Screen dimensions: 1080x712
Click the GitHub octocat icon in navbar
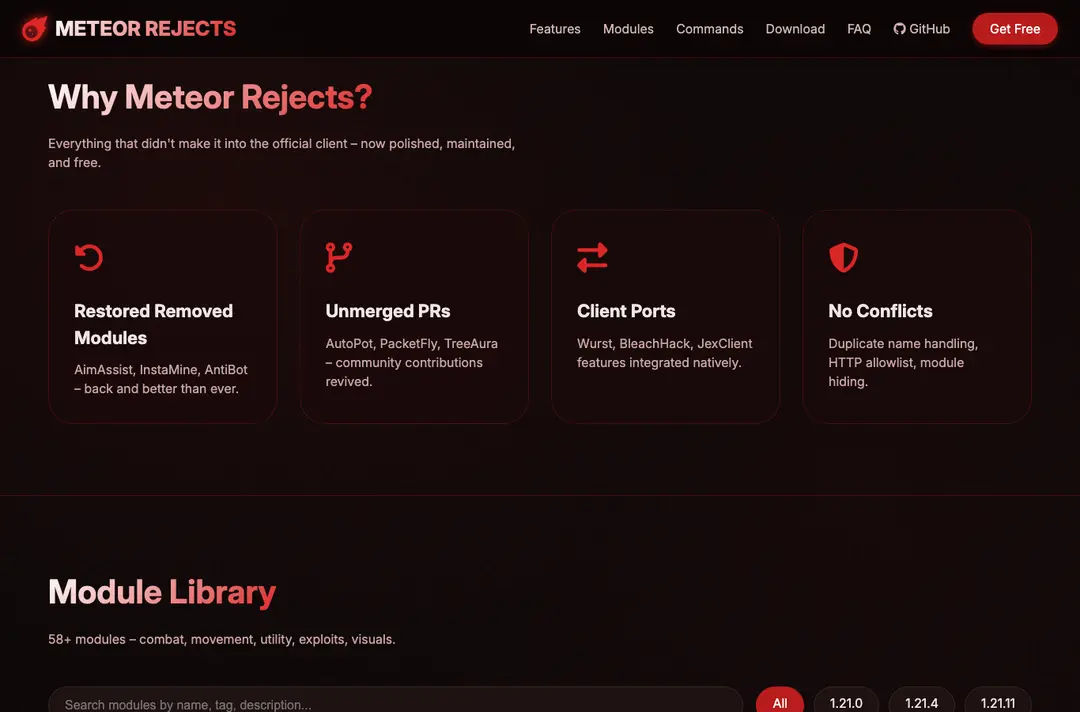click(900, 29)
